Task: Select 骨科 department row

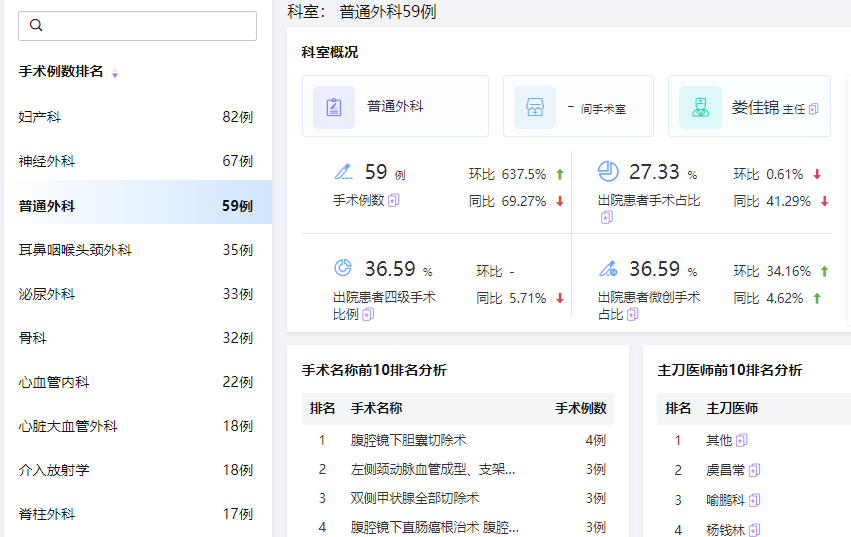Action: coord(136,338)
